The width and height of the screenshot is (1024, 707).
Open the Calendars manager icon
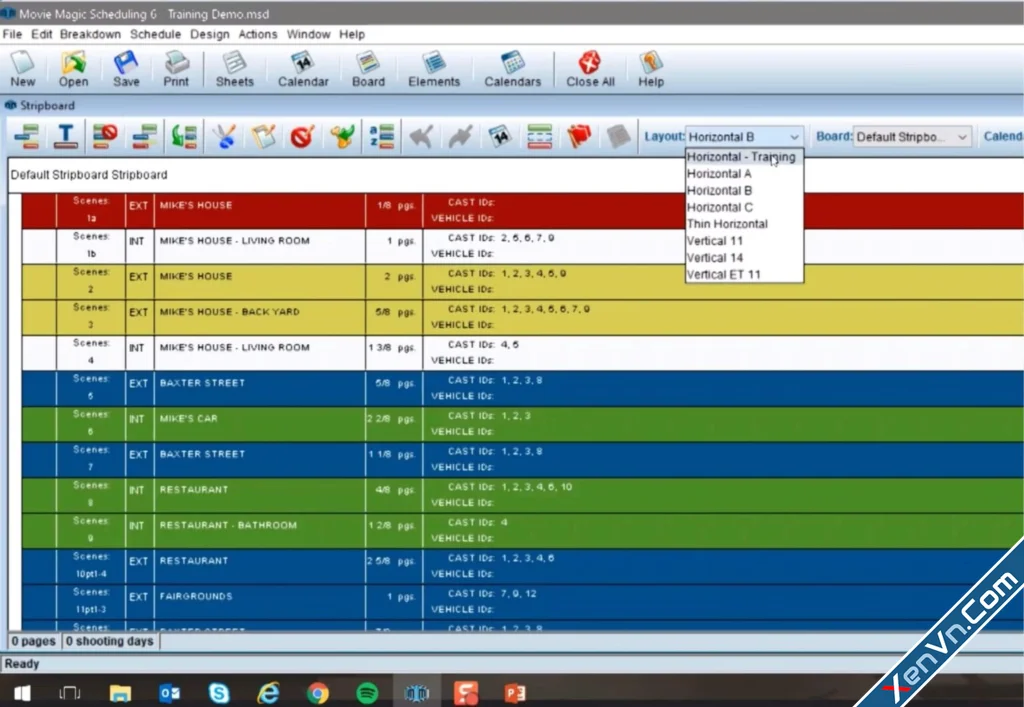pyautogui.click(x=512, y=67)
